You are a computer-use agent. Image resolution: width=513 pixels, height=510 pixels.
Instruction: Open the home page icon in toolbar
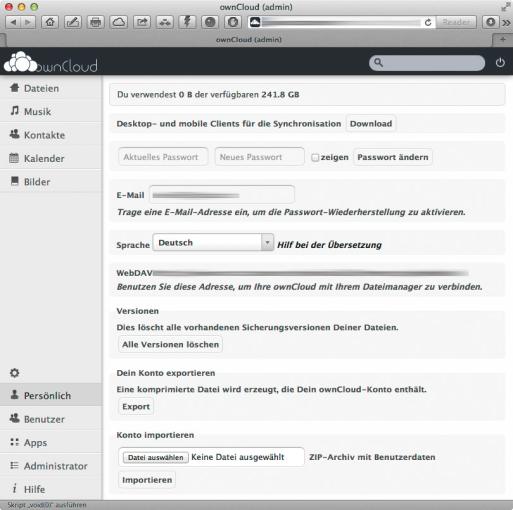click(50, 22)
